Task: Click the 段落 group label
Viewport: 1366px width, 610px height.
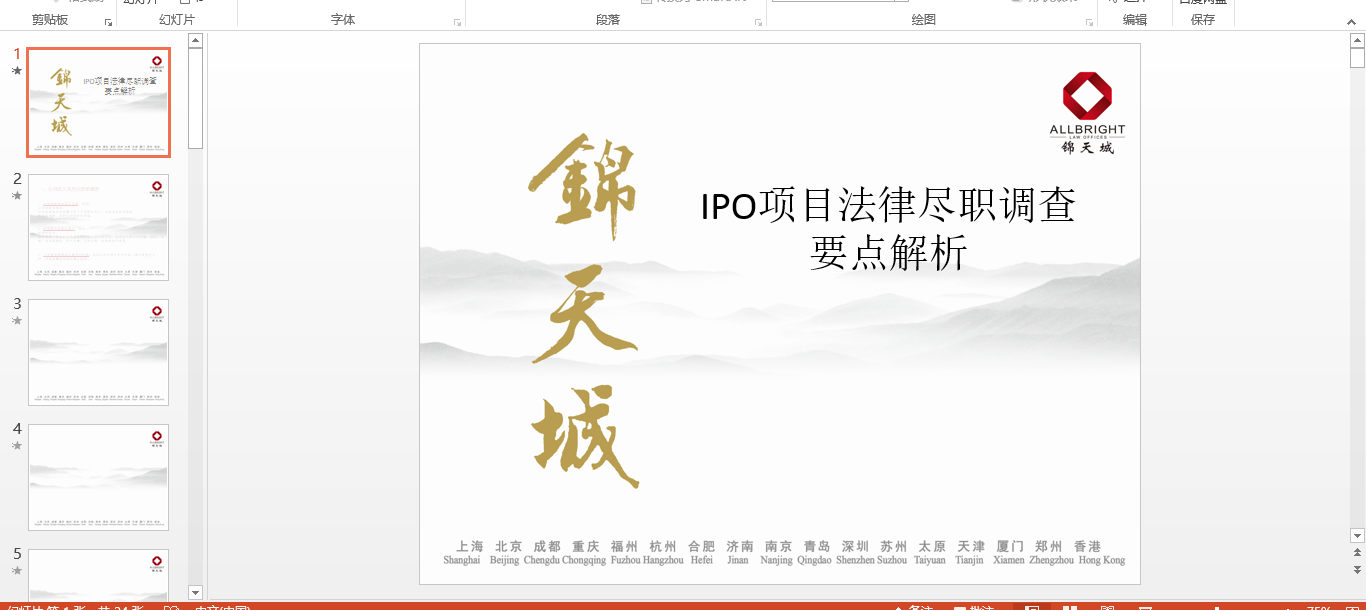Action: [x=608, y=20]
